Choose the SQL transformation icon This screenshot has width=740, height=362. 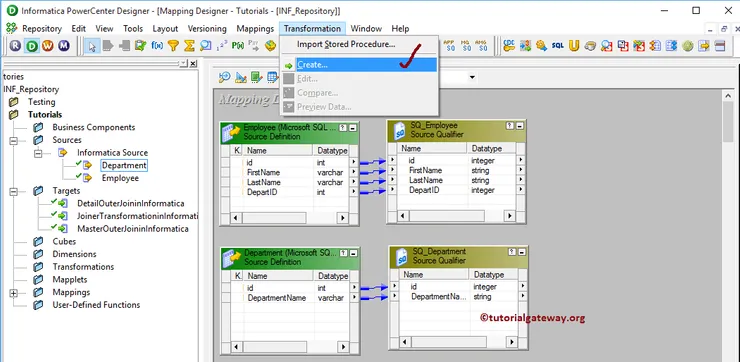(557, 46)
